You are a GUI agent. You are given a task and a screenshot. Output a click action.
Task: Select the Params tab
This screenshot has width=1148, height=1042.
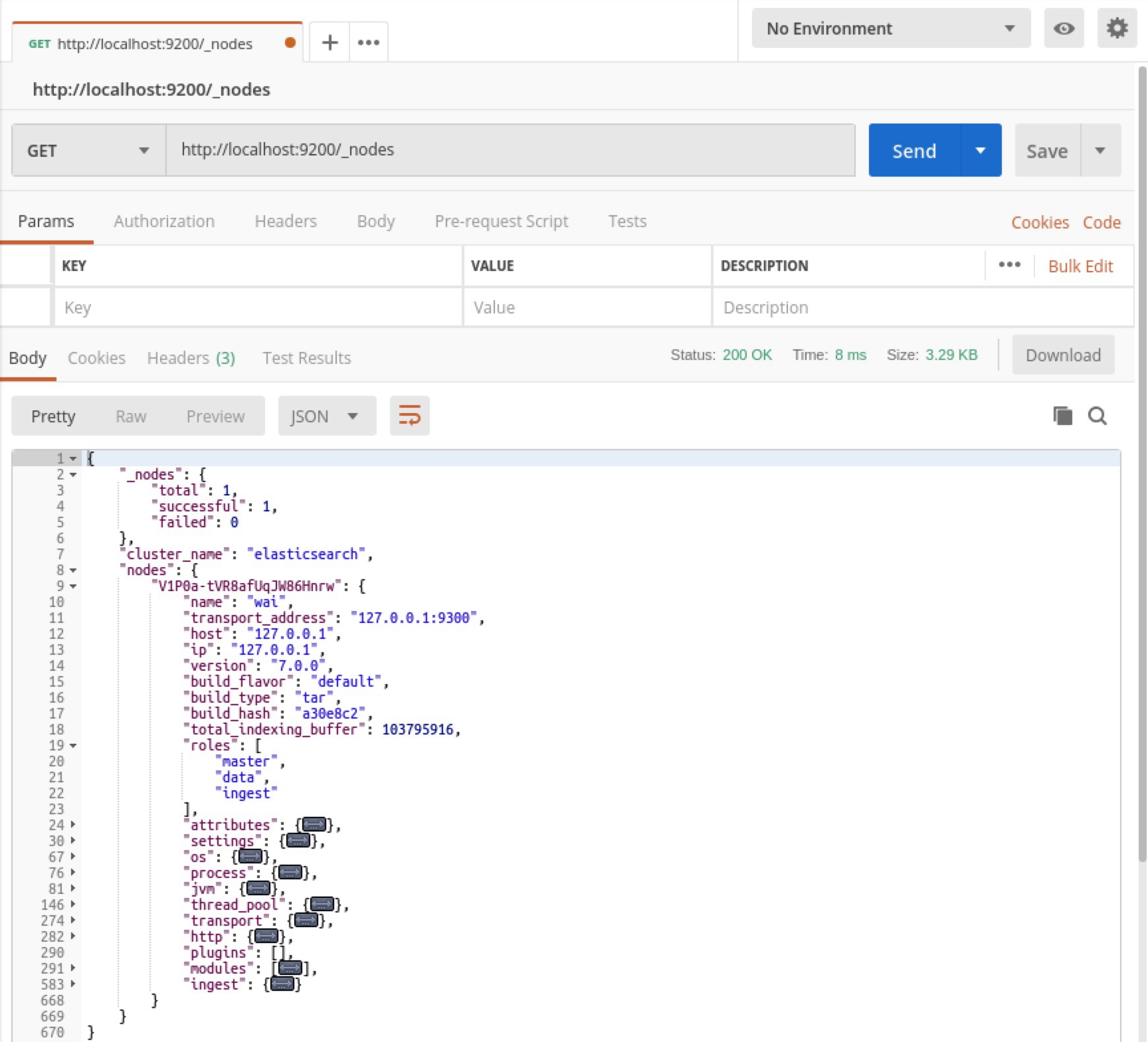(46, 221)
